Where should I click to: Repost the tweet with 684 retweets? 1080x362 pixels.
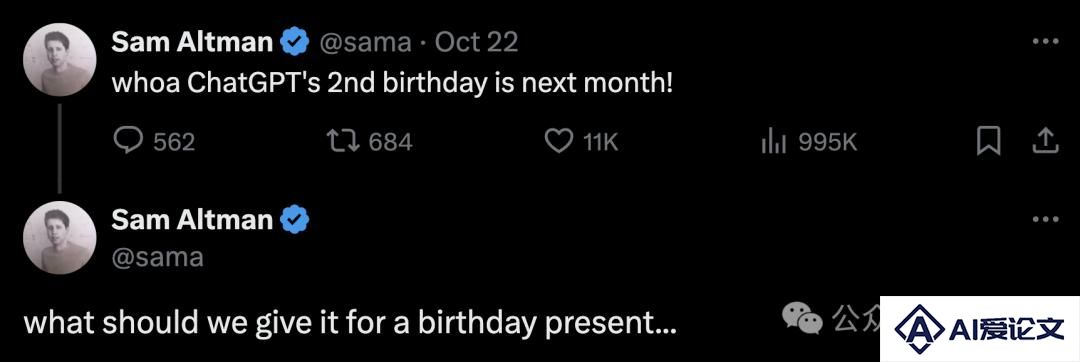click(x=342, y=142)
